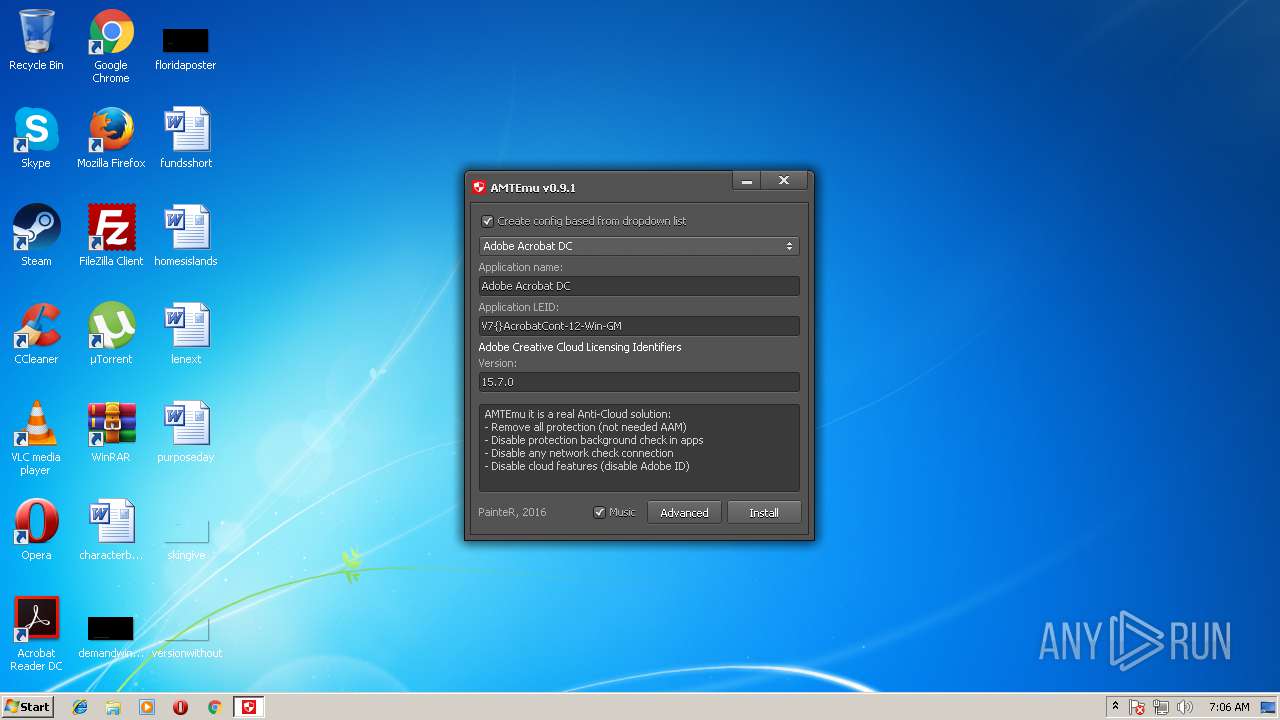
Task: Click the Application name input field
Action: point(638,286)
